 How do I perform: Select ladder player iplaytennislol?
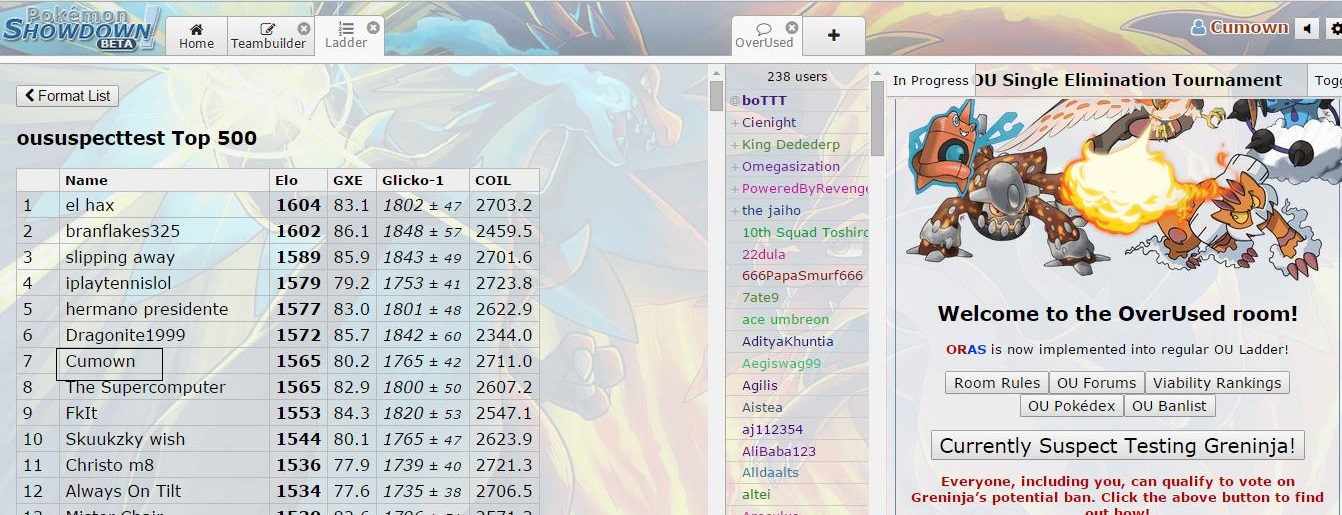(x=118, y=283)
